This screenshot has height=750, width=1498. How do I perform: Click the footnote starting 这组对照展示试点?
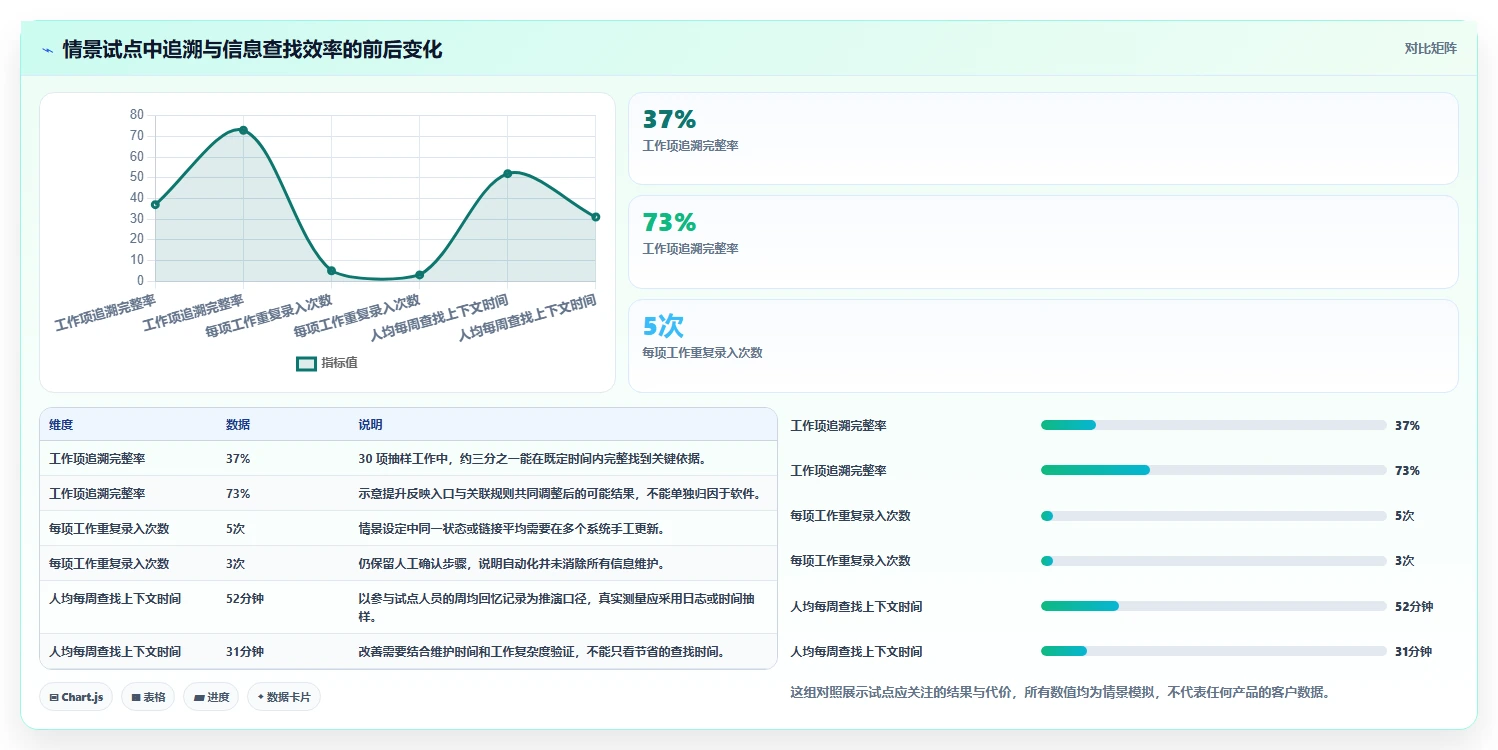[1060, 692]
